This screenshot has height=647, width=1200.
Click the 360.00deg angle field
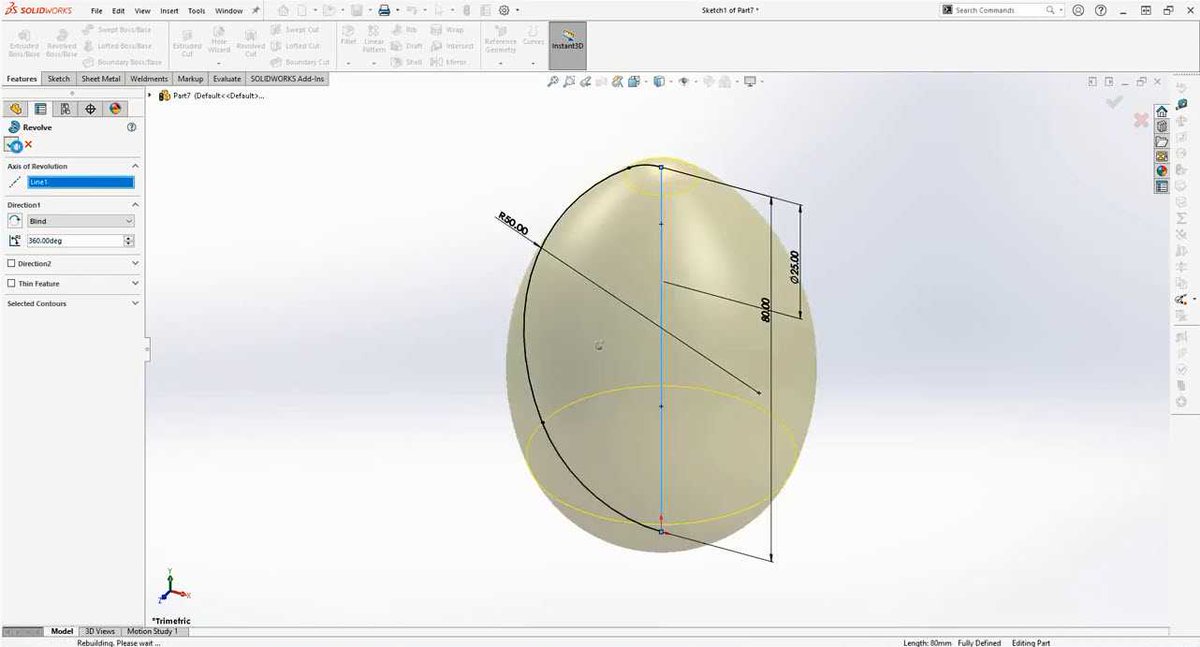point(75,241)
